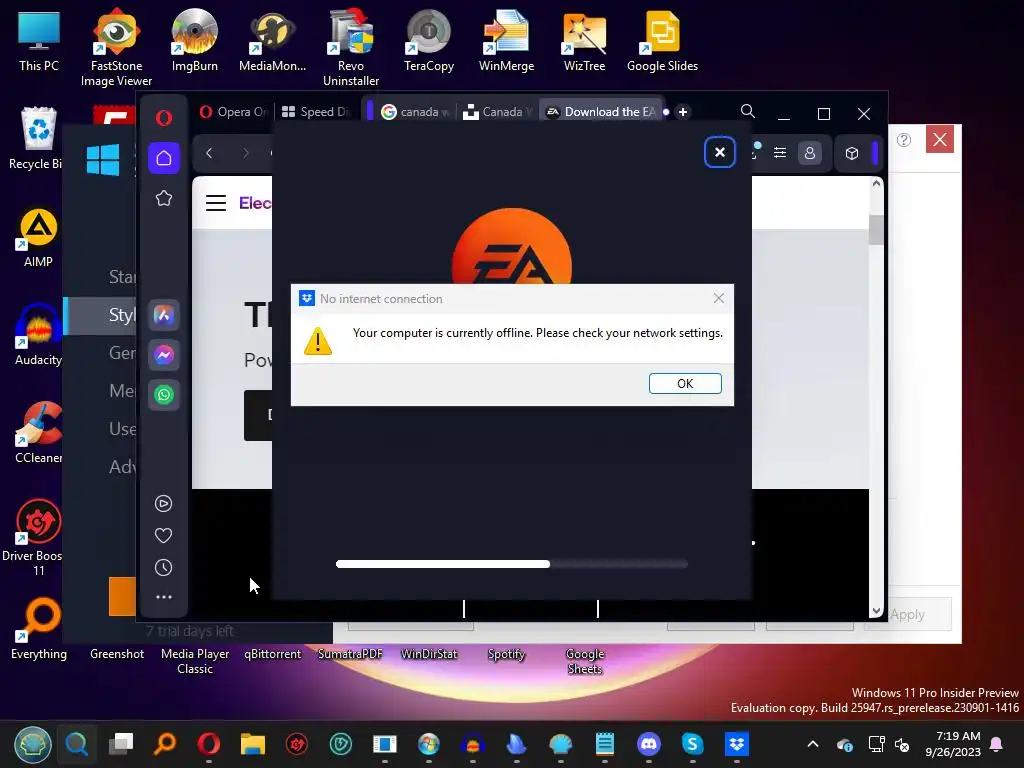This screenshot has width=1024, height=768.
Task: Open a new tab with the plus button
Action: [682, 112]
